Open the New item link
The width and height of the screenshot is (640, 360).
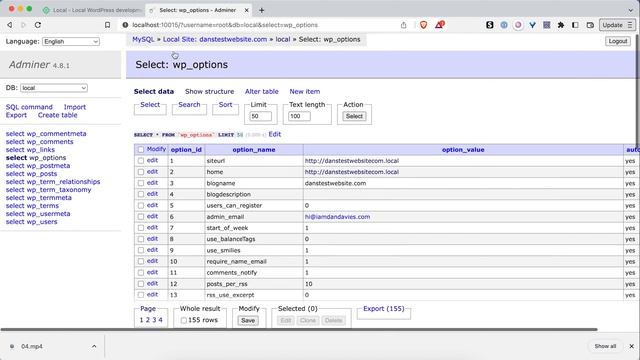pyautogui.click(x=305, y=91)
